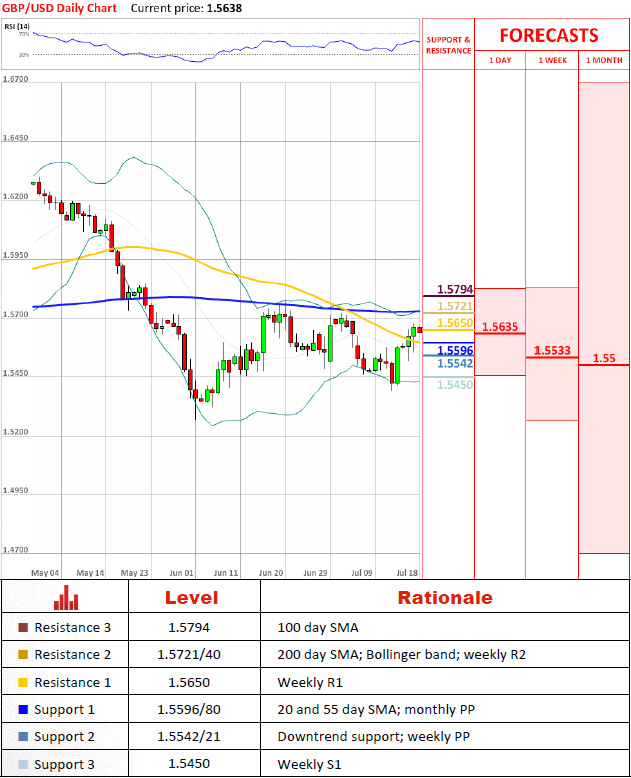
Task: Click the 1 day forecast value 1.5635
Action: click(500, 326)
